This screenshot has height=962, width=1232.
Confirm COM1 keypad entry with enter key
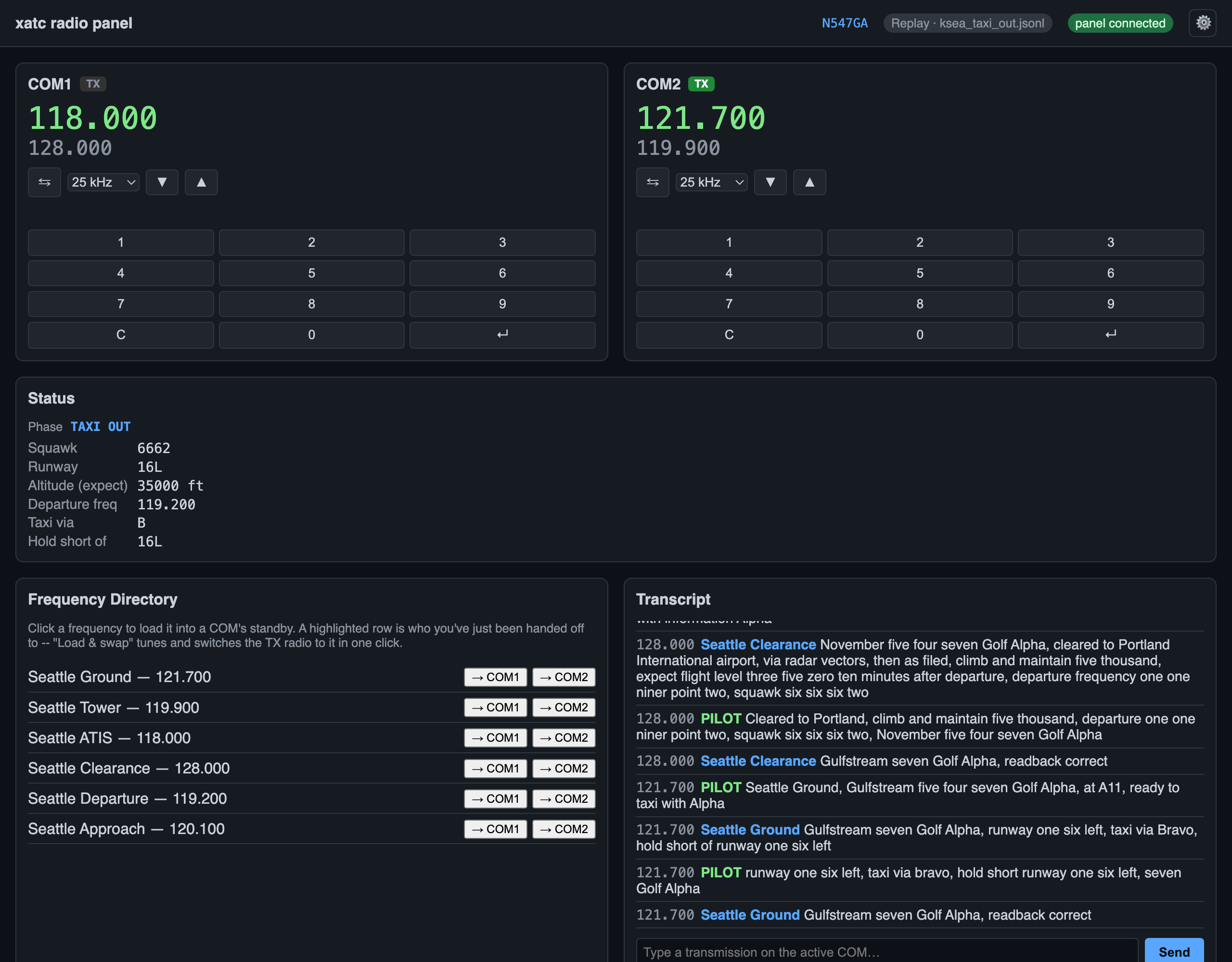pos(502,335)
